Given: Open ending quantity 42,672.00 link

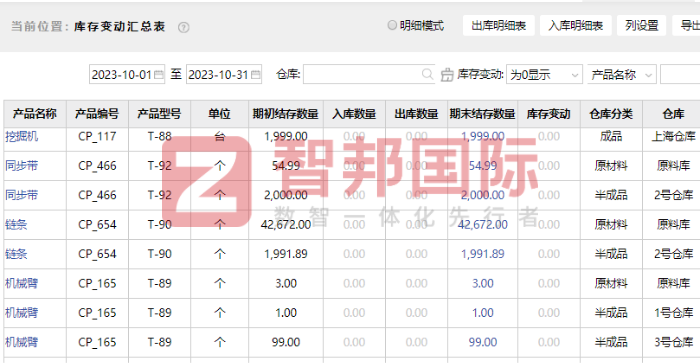Looking at the screenshot, I should pyautogui.click(x=483, y=224).
